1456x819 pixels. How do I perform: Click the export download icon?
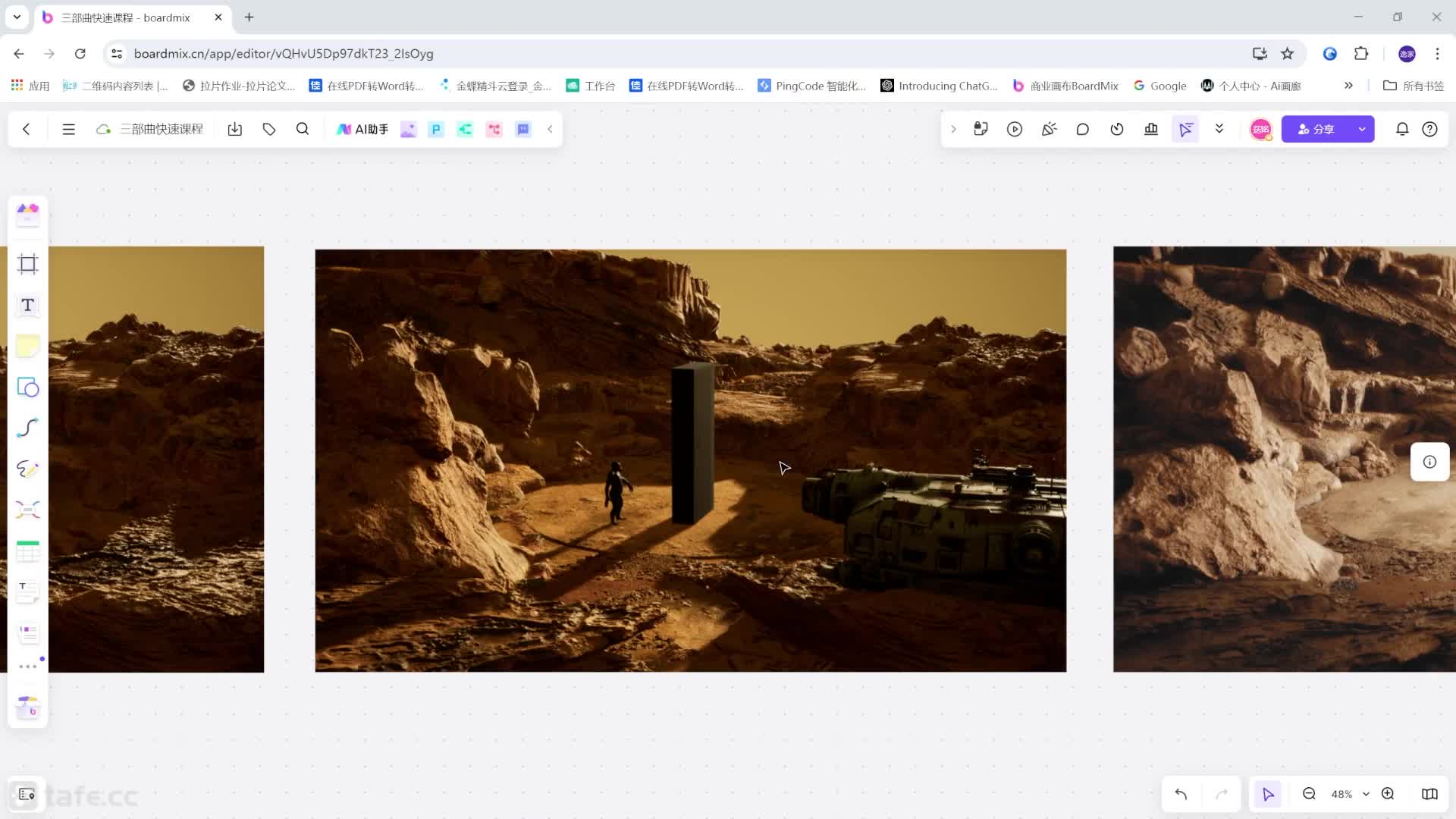pyautogui.click(x=235, y=130)
